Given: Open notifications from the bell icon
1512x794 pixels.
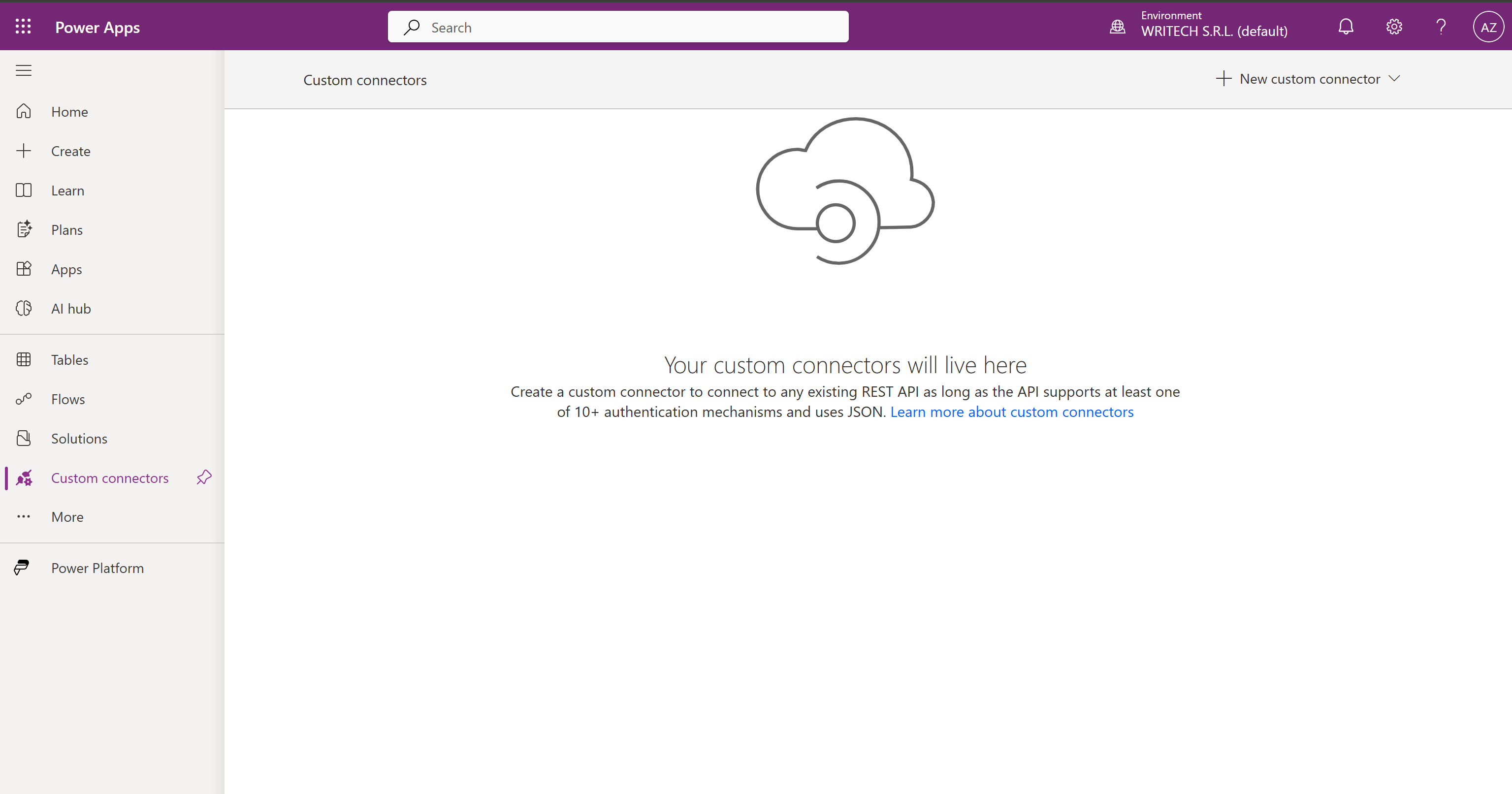Looking at the screenshot, I should tap(1345, 27).
